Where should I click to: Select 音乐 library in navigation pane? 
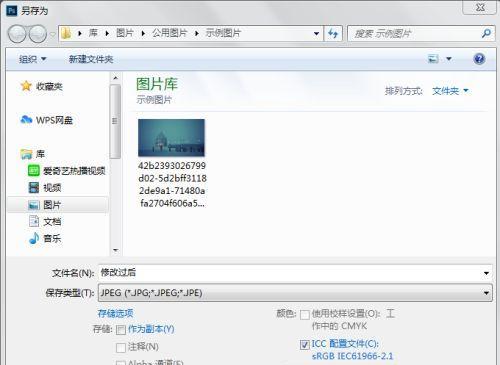52,238
